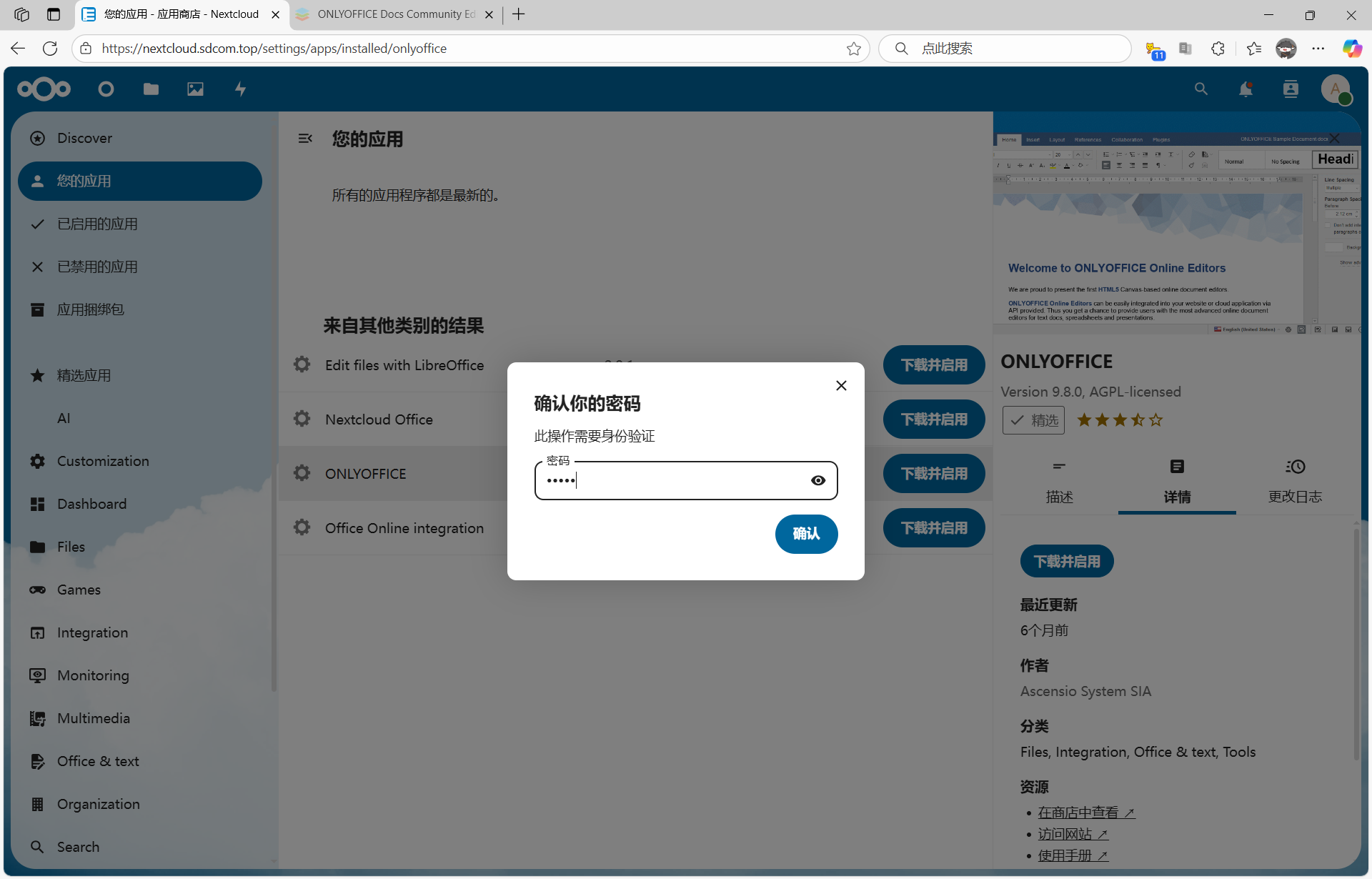Screen dimensions: 1372x879
Task: Collapse the navigation sidebar toggle
Action: [305, 139]
